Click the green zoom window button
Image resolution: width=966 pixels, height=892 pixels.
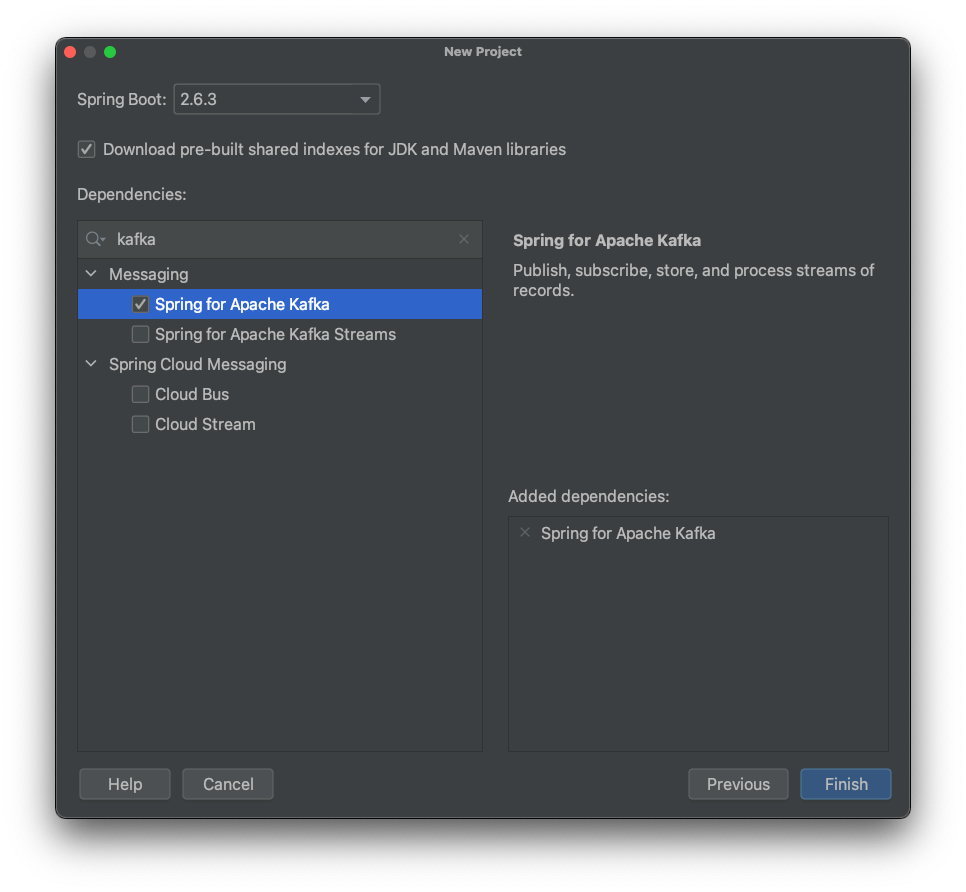(x=110, y=52)
